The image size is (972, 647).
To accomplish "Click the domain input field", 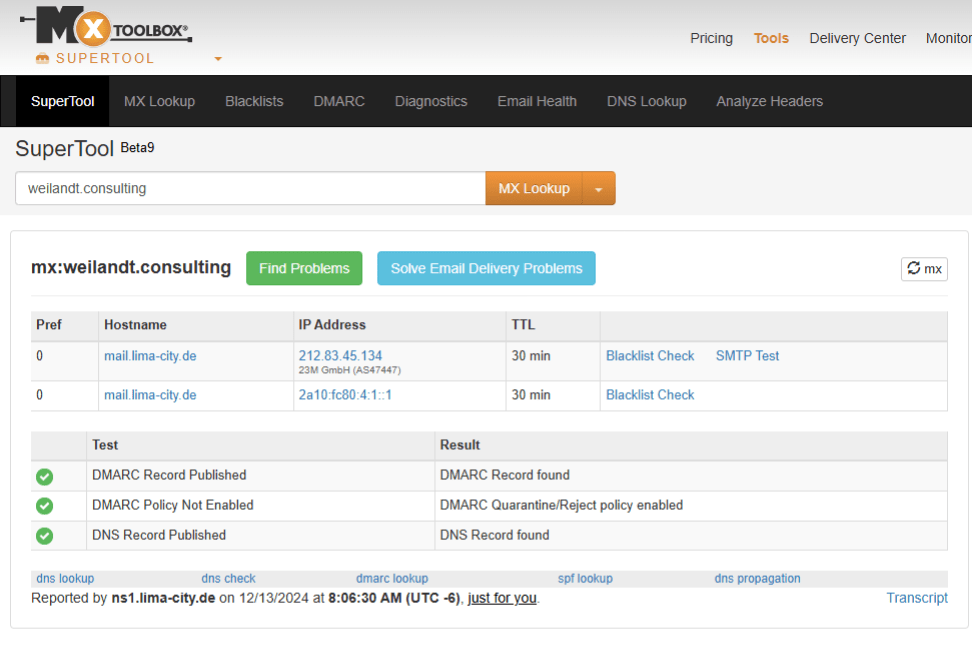I will [250, 188].
